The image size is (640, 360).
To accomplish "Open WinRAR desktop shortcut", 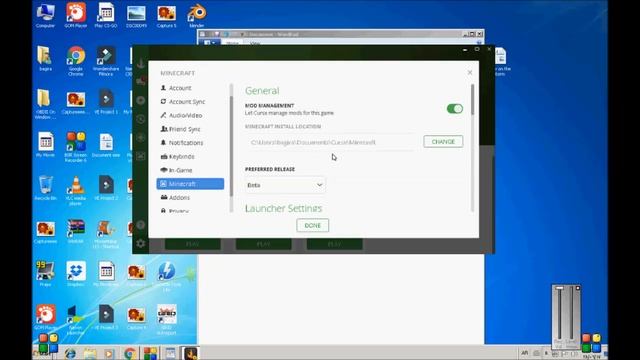I will (x=76, y=231).
